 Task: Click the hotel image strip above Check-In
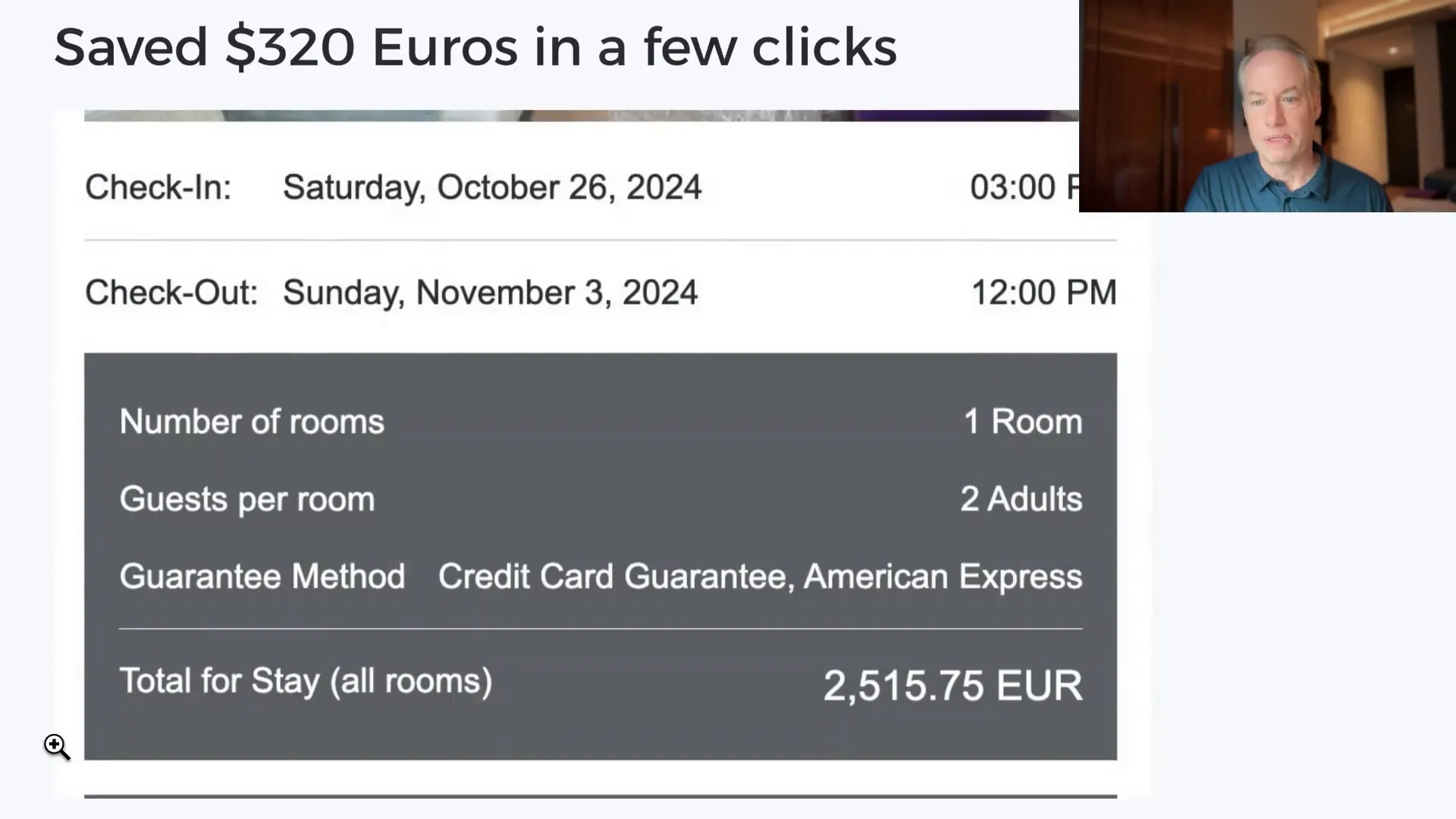581,116
